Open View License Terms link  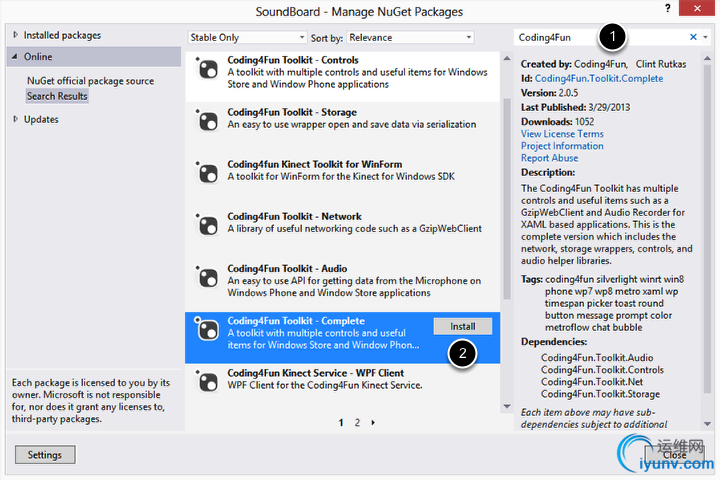coord(562,134)
